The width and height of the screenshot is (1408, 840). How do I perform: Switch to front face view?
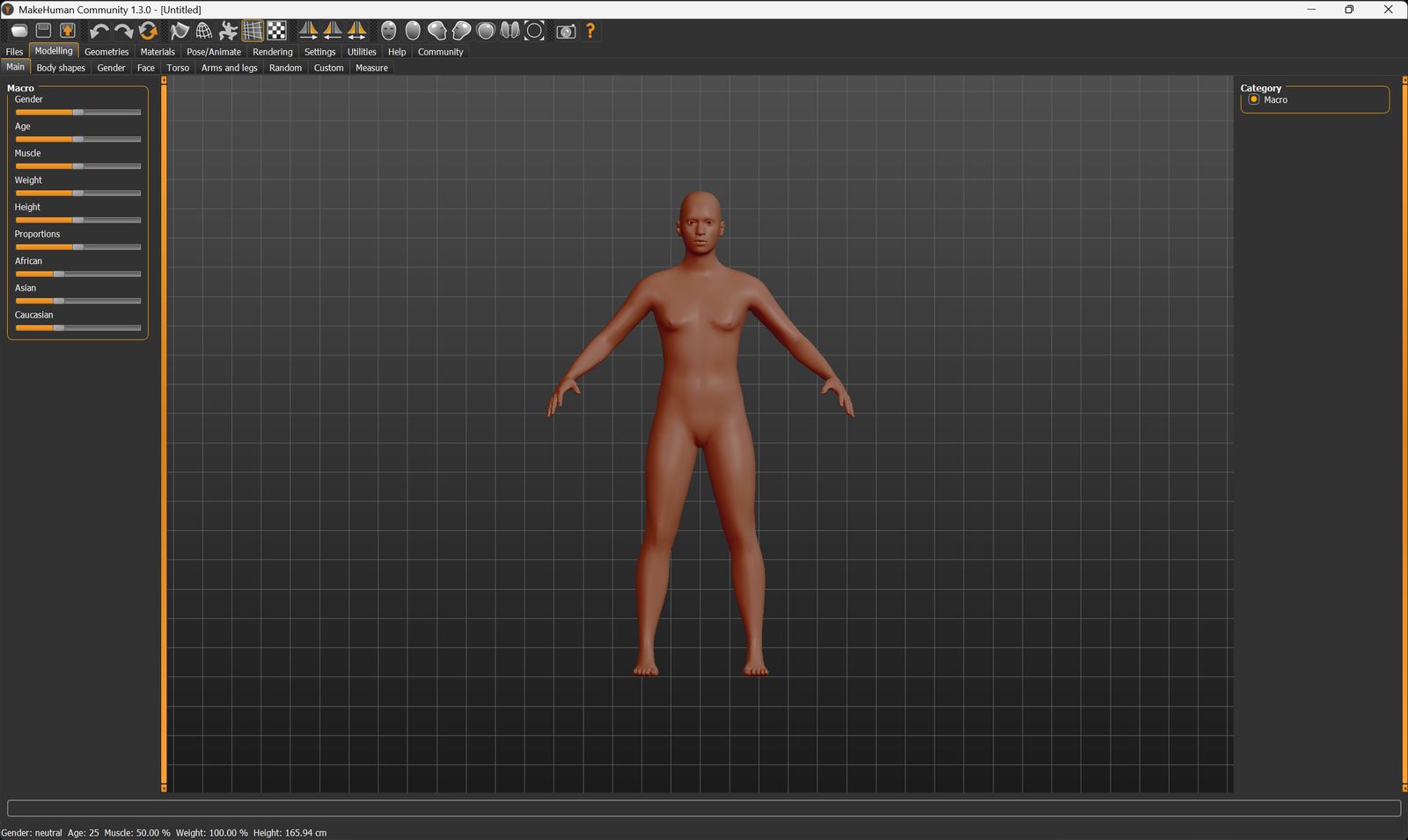(x=388, y=31)
